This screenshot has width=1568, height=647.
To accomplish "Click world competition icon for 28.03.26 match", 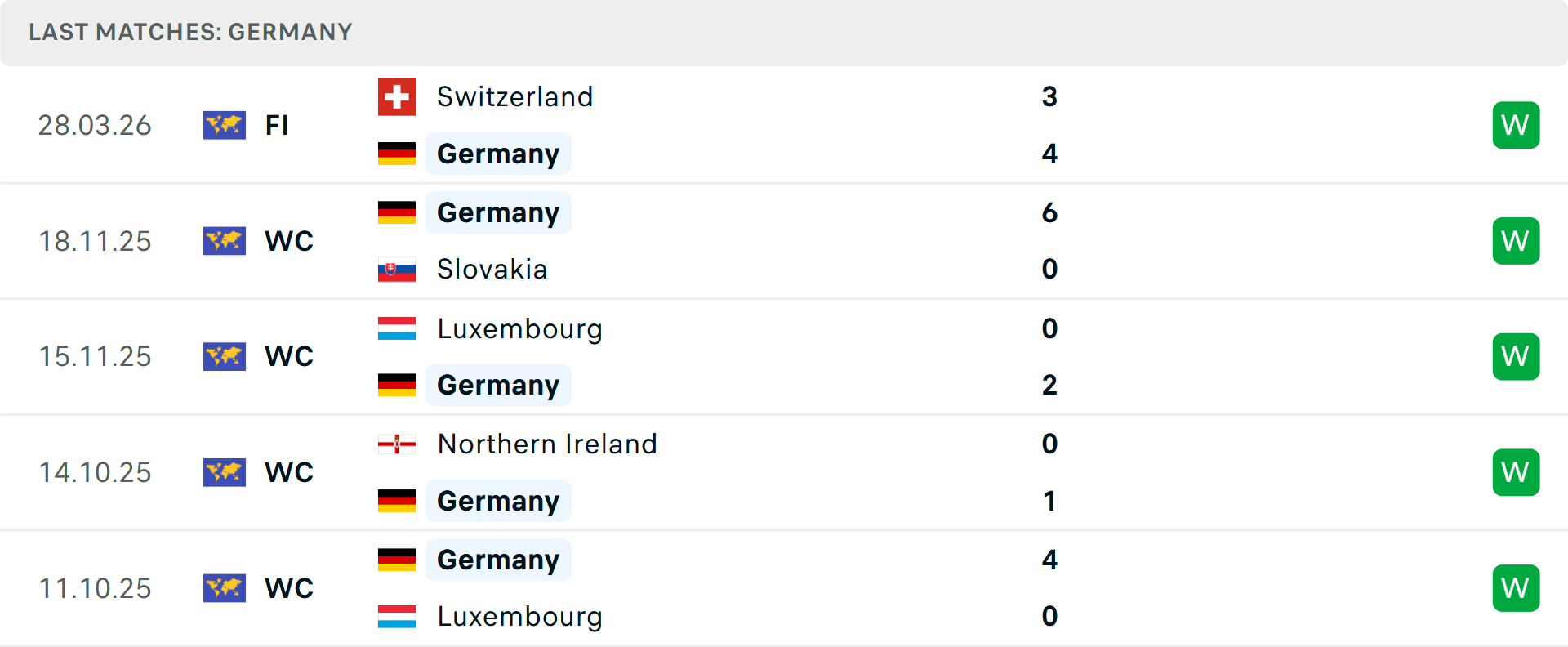I will 225,125.
